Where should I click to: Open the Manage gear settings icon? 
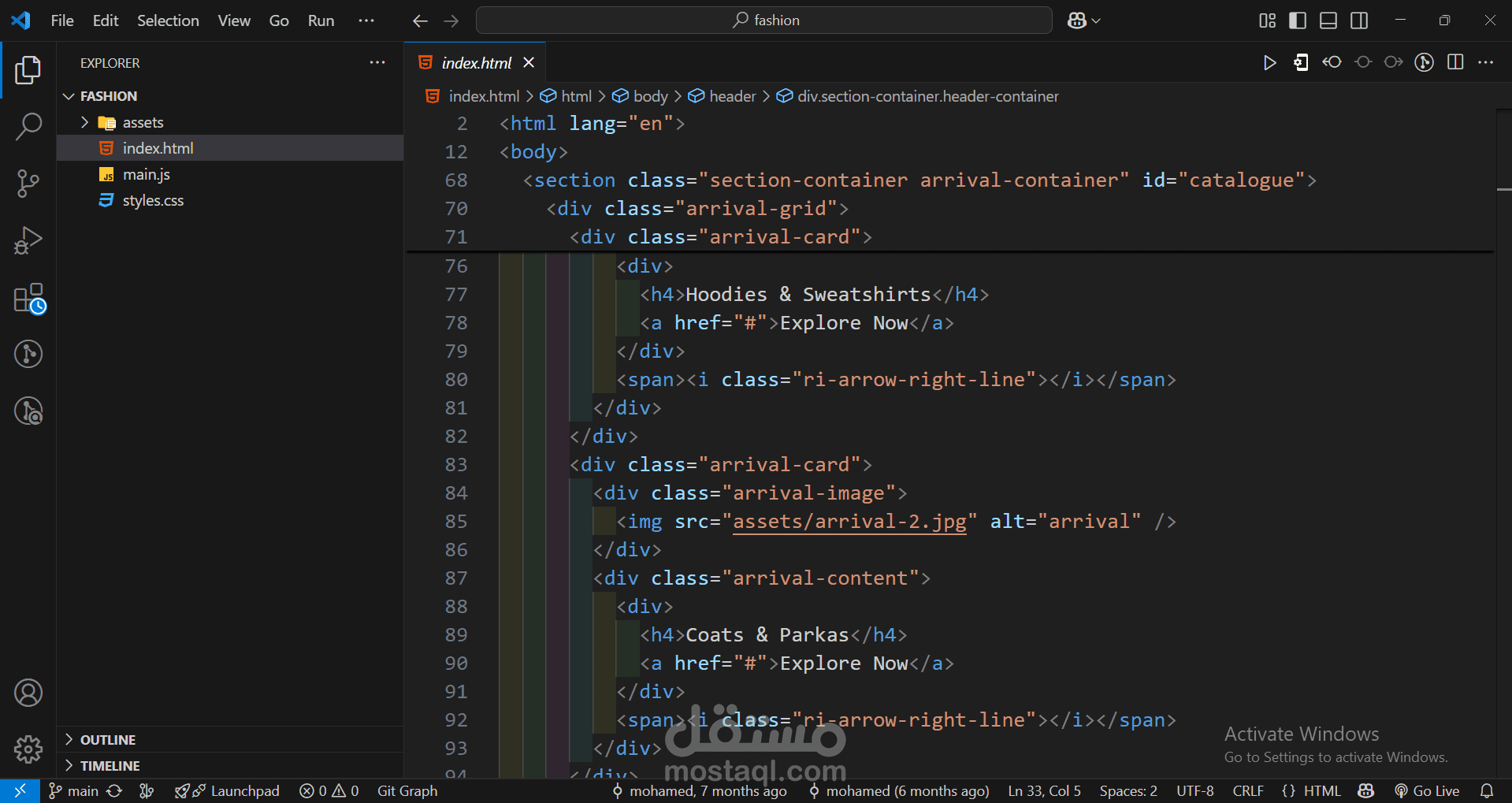tap(28, 749)
